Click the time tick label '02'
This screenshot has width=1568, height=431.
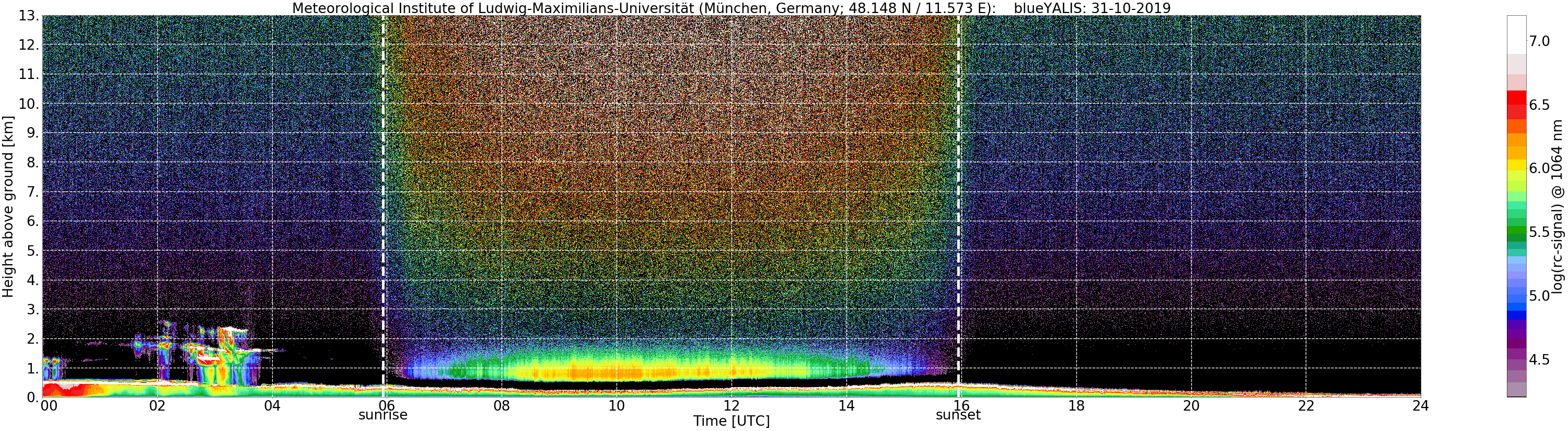(157, 405)
